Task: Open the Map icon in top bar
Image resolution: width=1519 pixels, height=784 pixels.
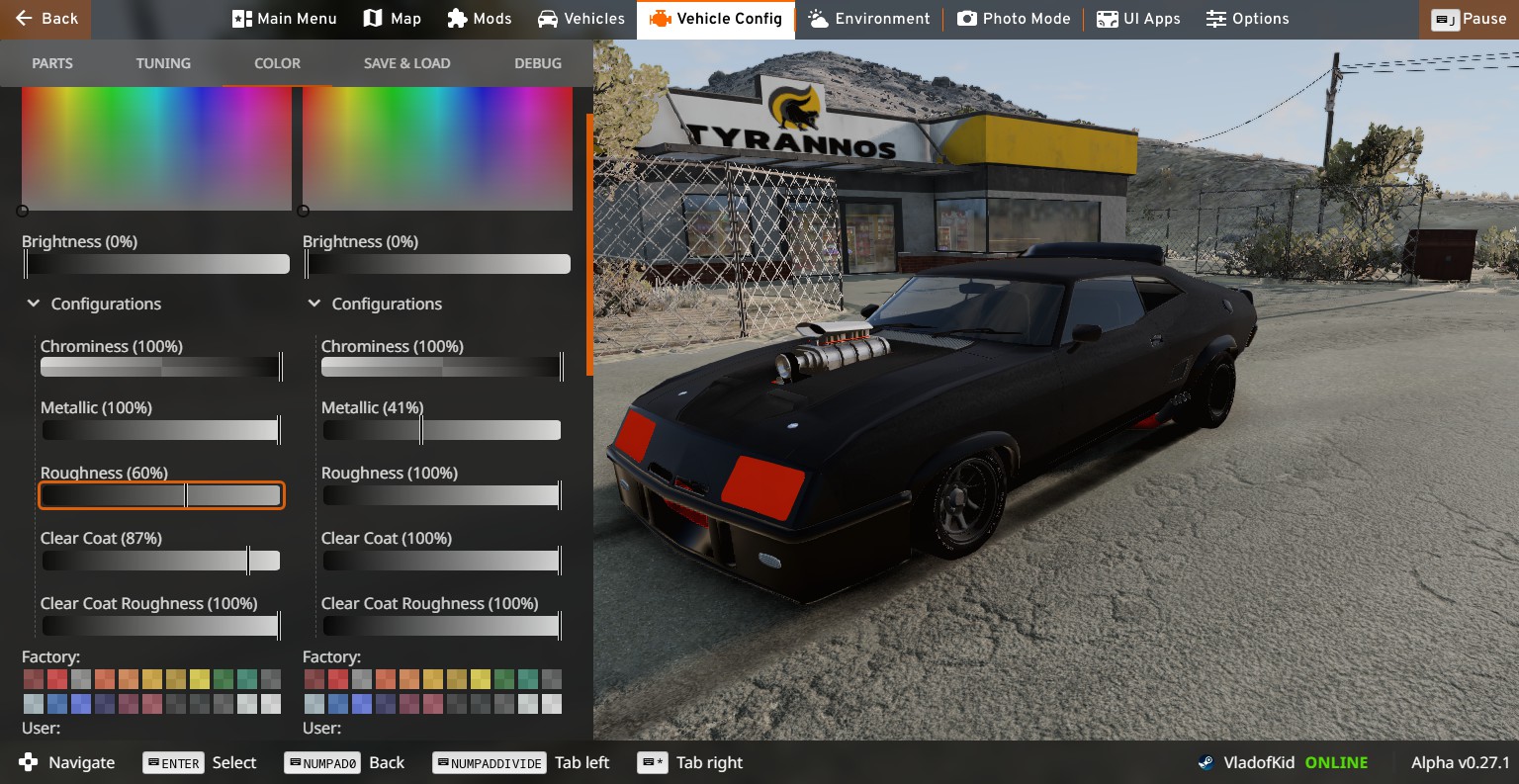Action: coord(373,19)
